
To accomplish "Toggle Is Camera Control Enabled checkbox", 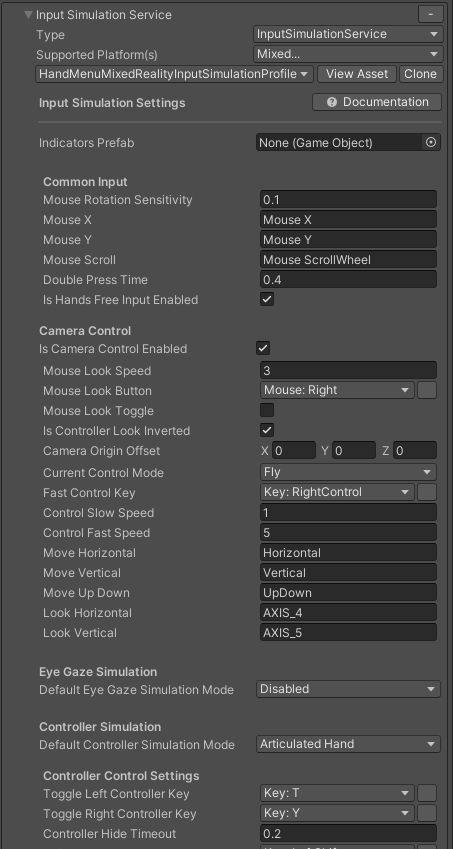I will (x=263, y=348).
